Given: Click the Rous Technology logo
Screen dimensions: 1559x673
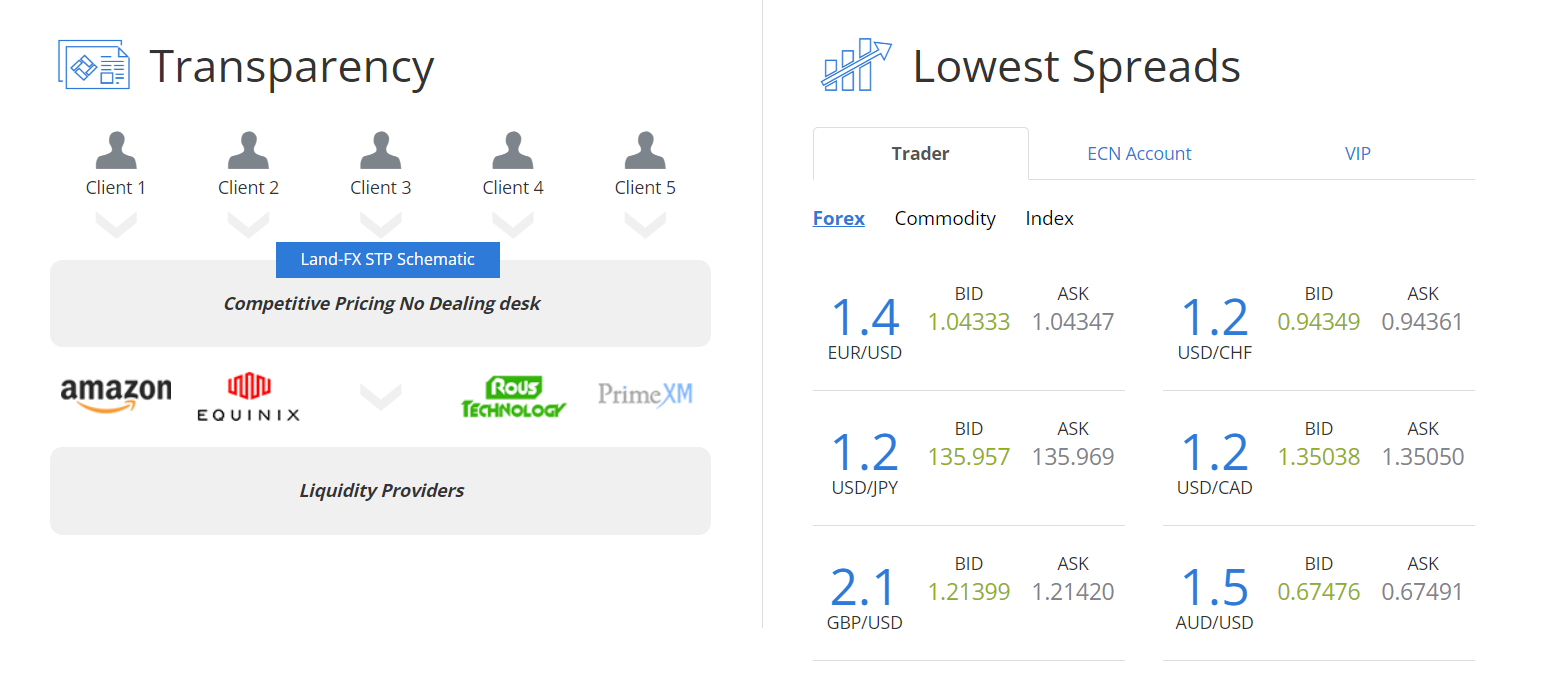Looking at the screenshot, I should (x=513, y=396).
